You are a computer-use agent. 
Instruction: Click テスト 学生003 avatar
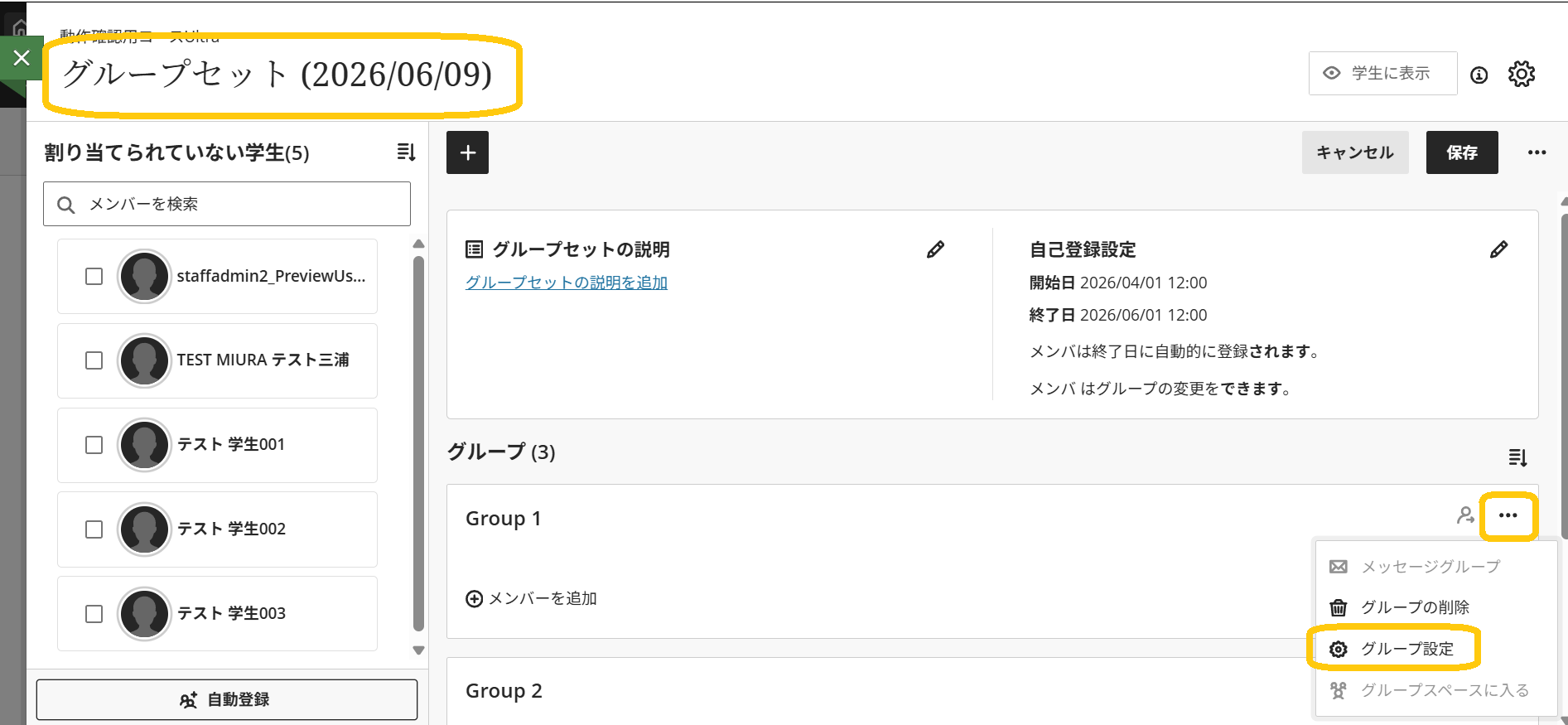pos(144,614)
